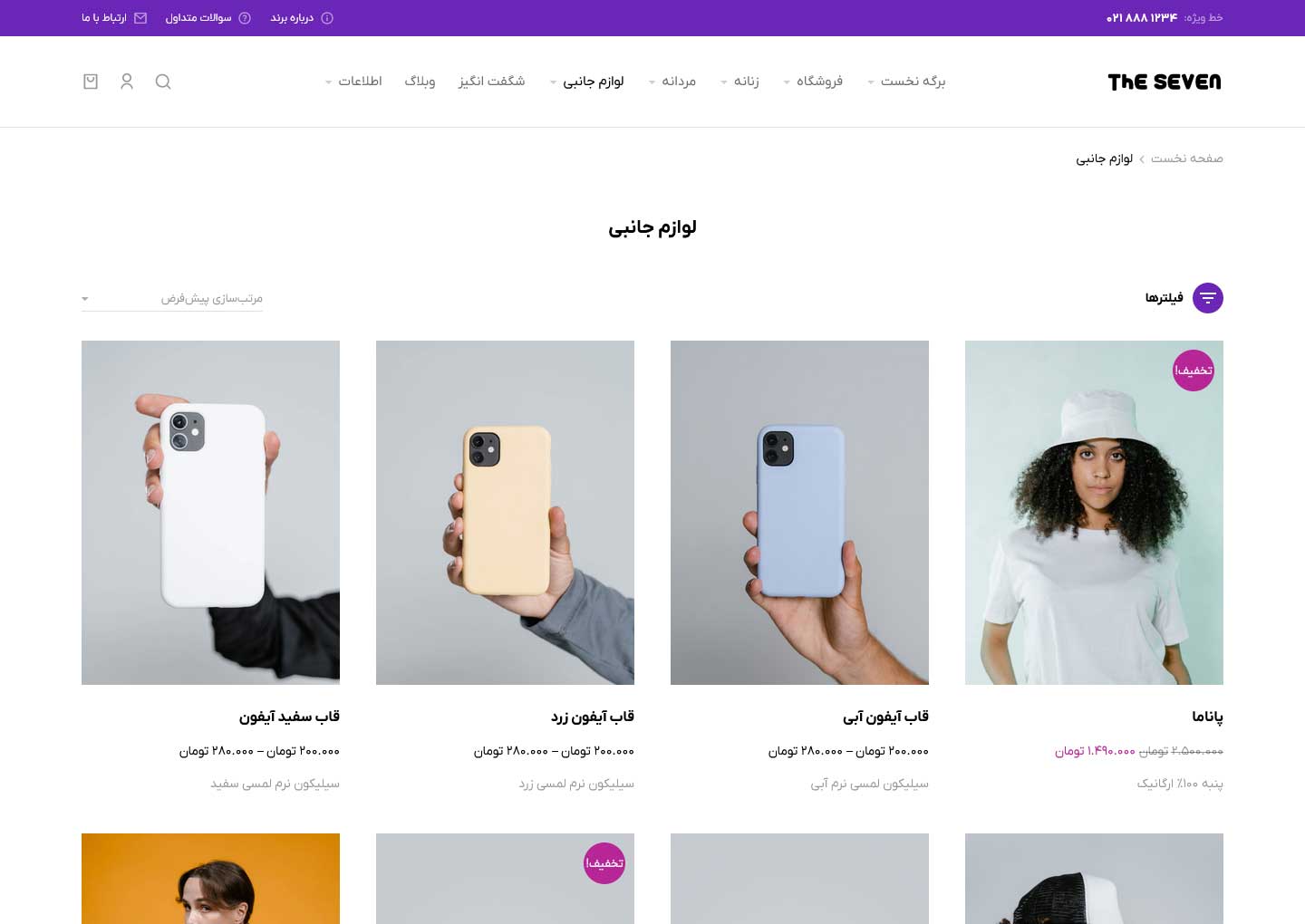This screenshot has height=924, width=1305.
Task: Open the purple filters circle icon
Action: [1208, 298]
